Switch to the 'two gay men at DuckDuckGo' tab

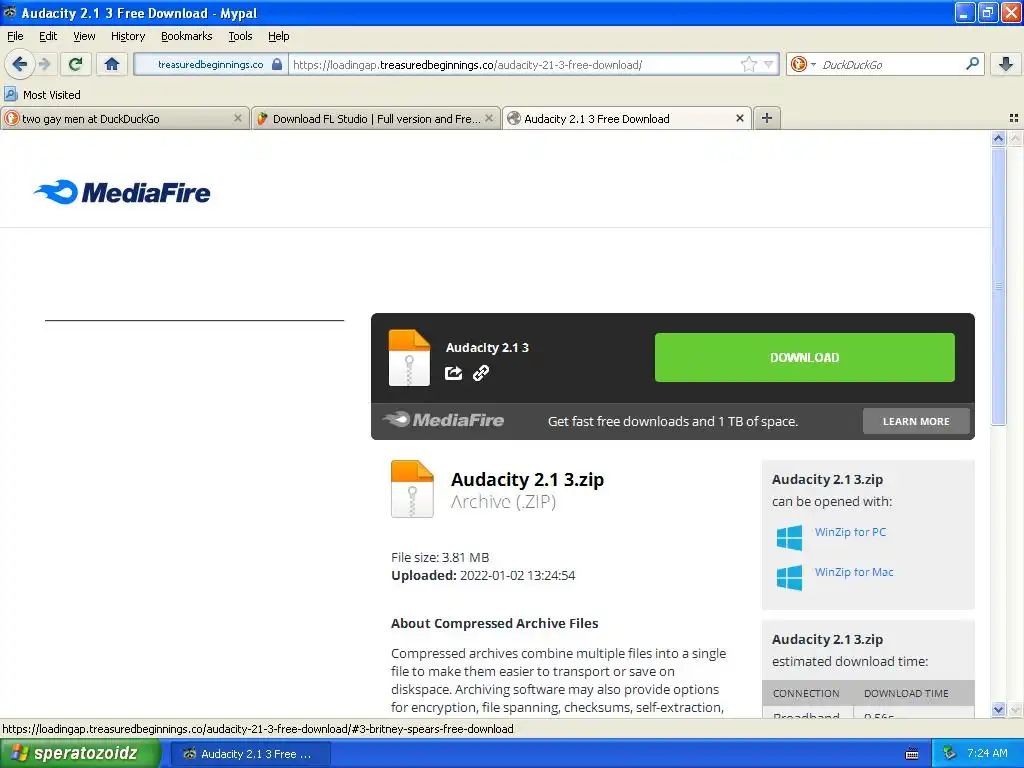pos(124,118)
